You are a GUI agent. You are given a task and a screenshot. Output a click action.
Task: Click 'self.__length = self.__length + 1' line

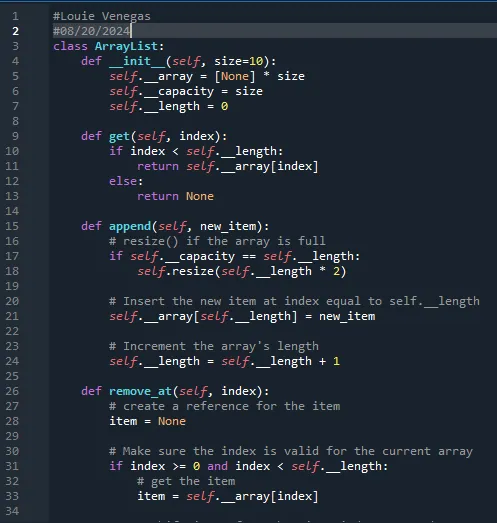click(224, 361)
